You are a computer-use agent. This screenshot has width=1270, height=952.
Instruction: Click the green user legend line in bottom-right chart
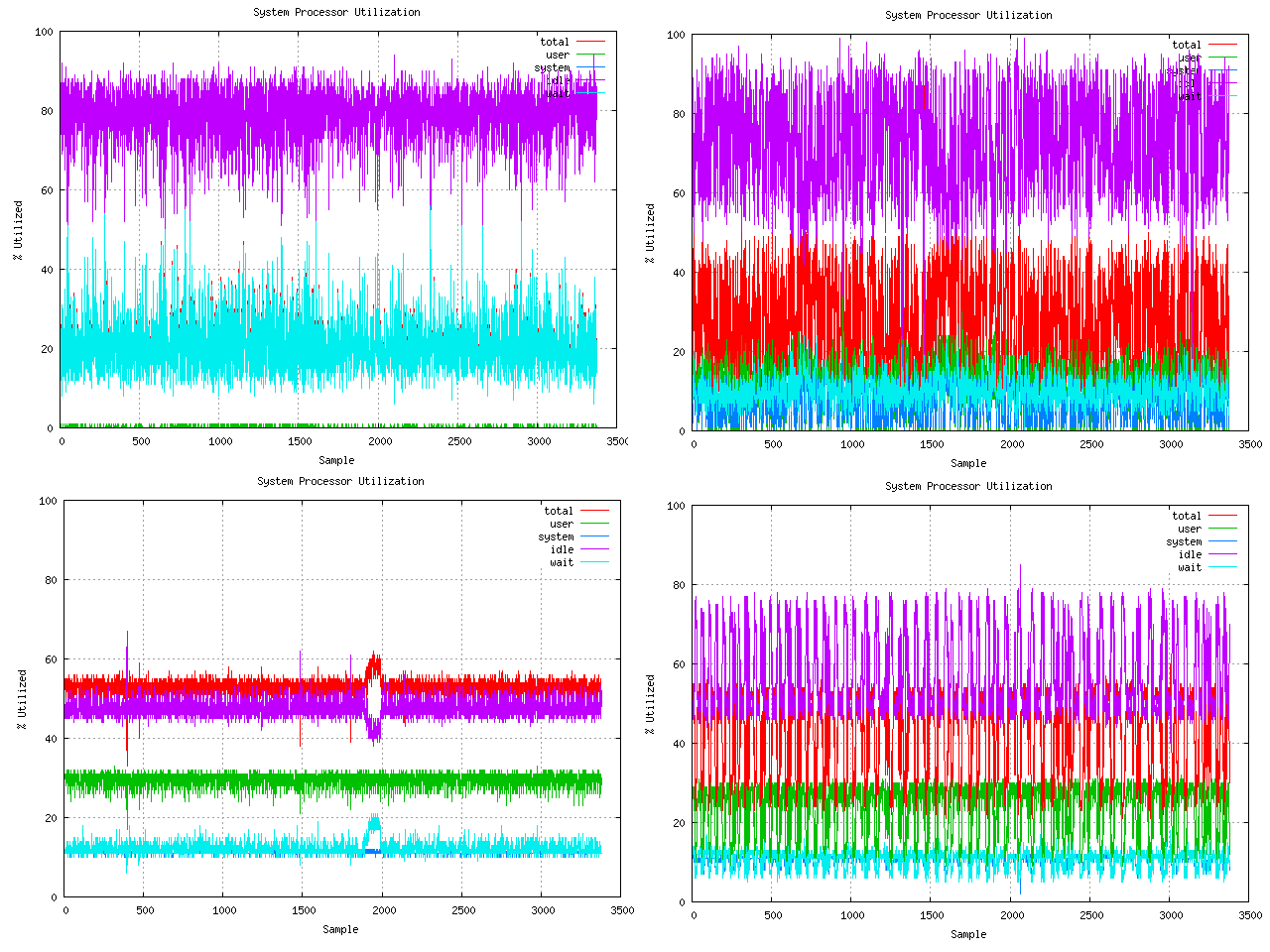tap(1221, 529)
